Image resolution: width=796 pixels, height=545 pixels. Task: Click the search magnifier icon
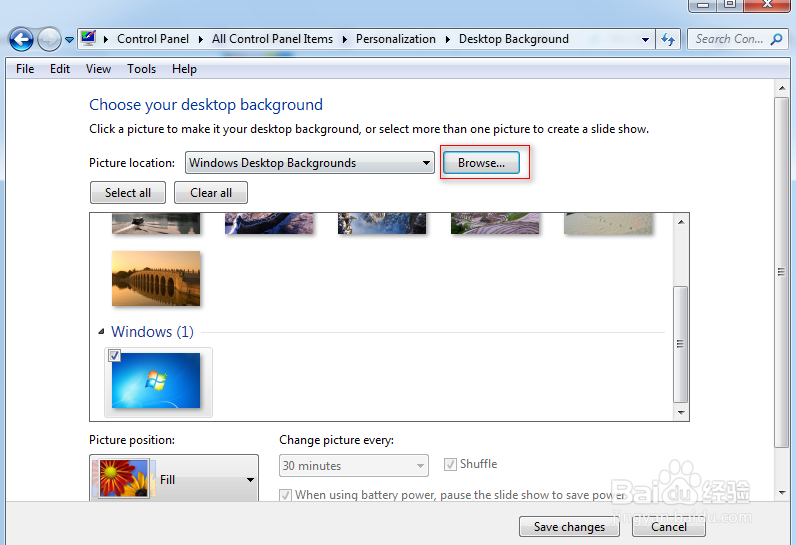(776, 39)
